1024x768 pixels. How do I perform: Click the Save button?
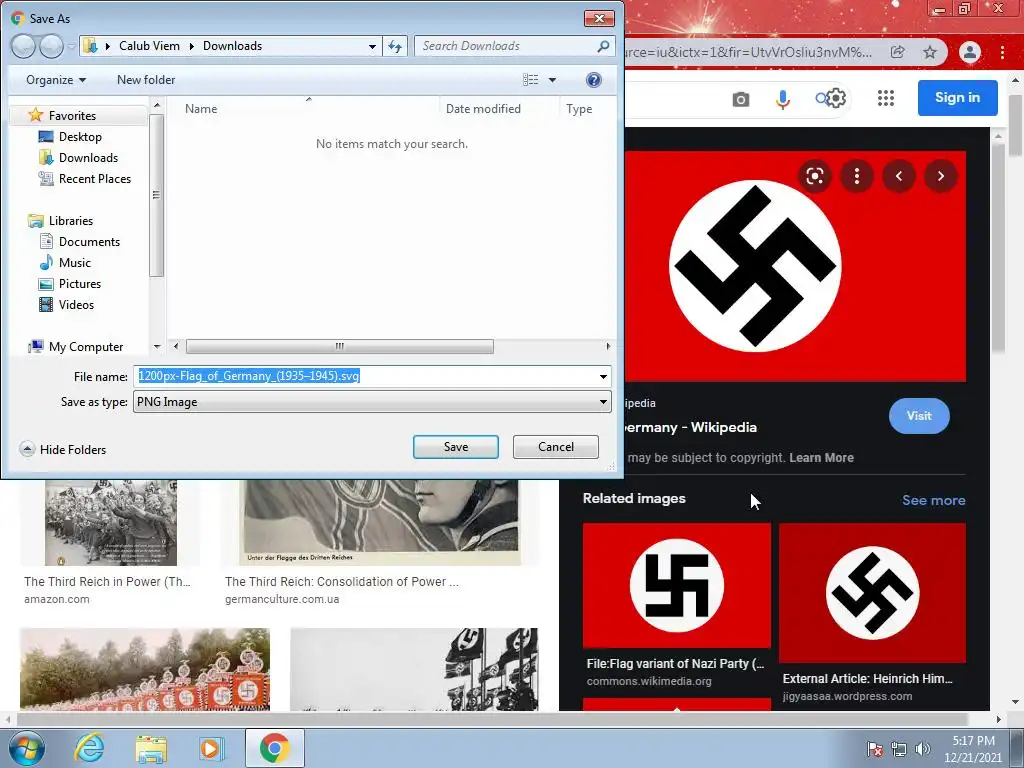[x=456, y=447]
